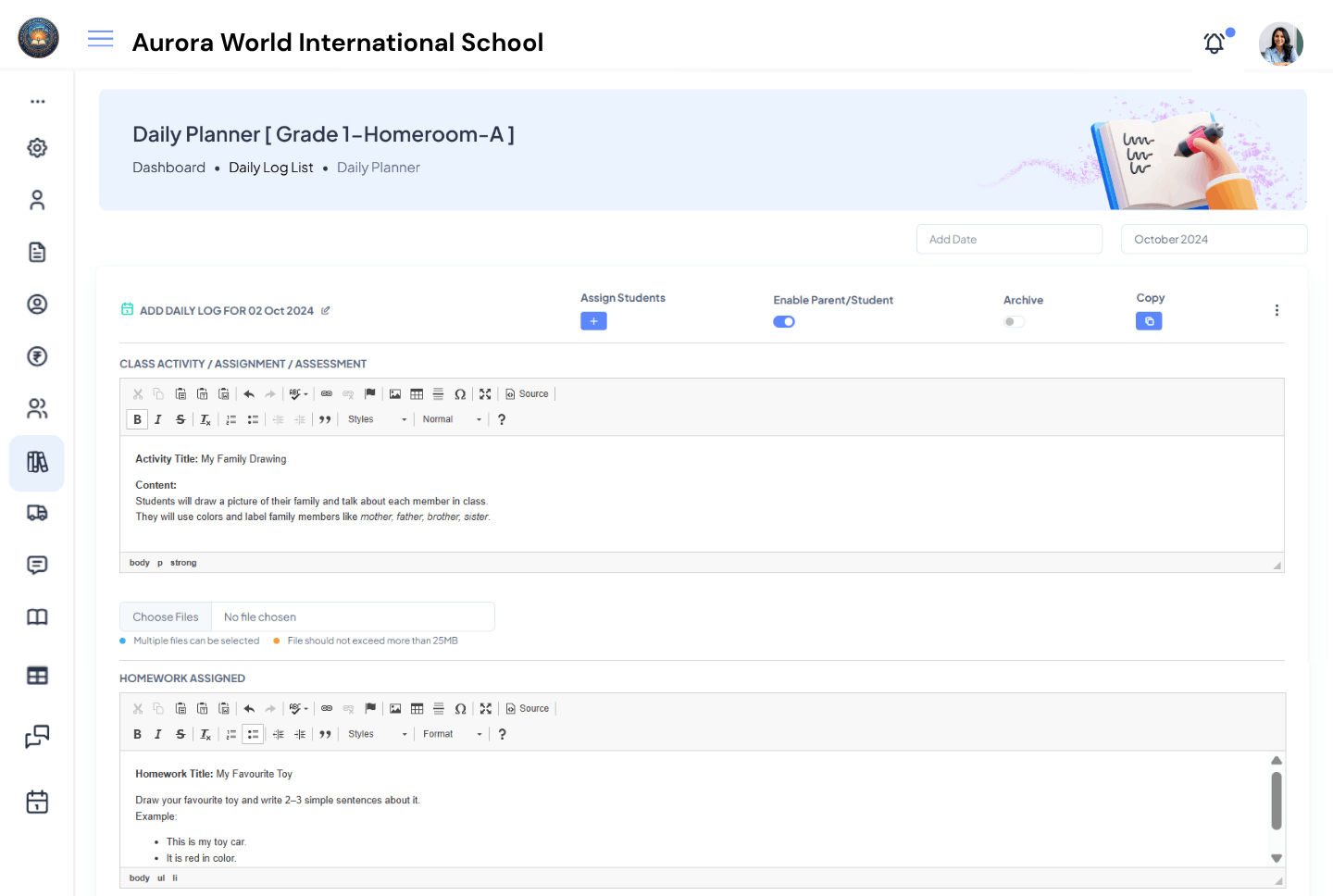Open the Styles dropdown in the homework toolbar
The height and width of the screenshot is (896, 1333).
[x=375, y=733]
